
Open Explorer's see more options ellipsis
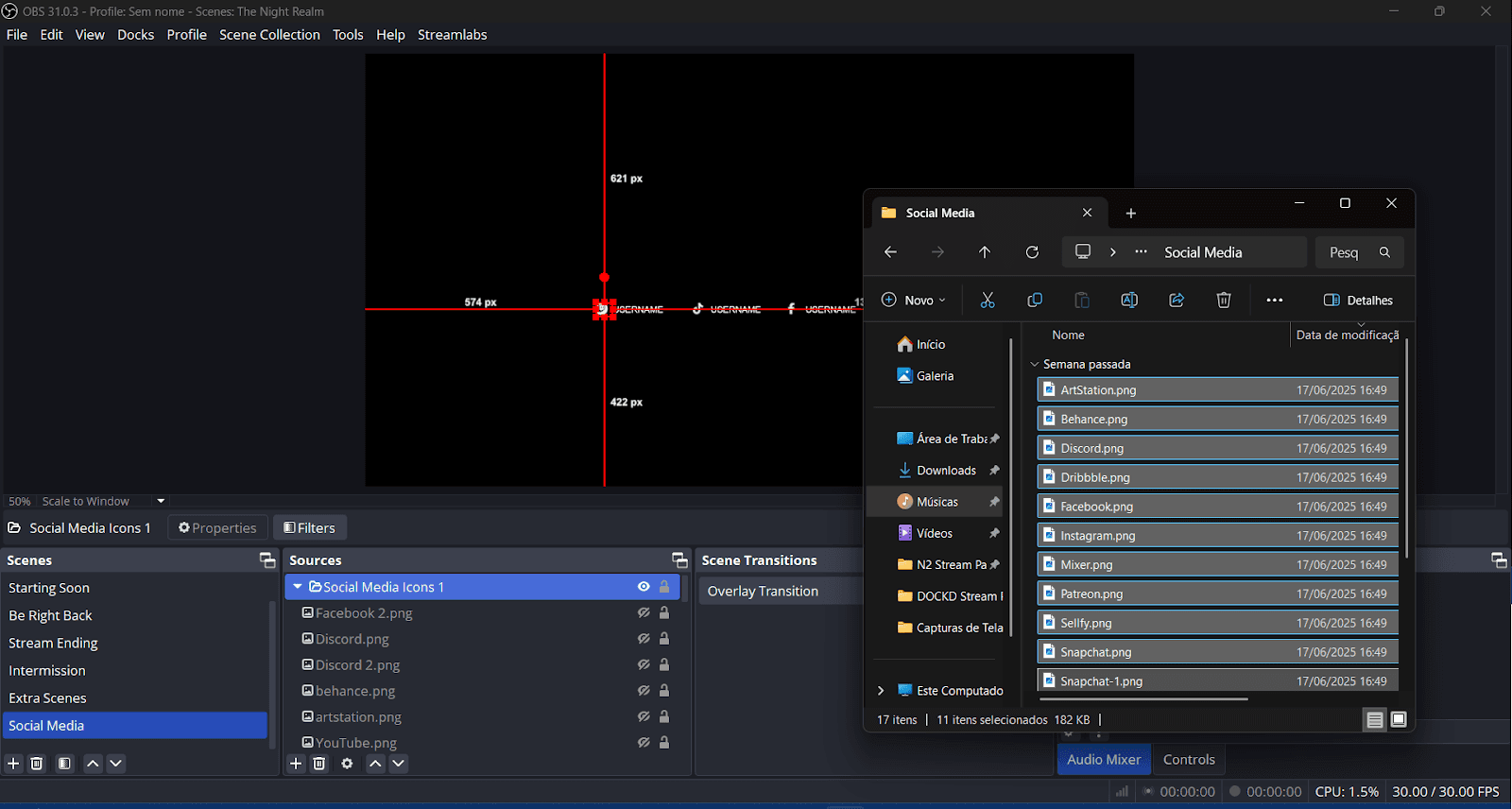[1275, 301]
